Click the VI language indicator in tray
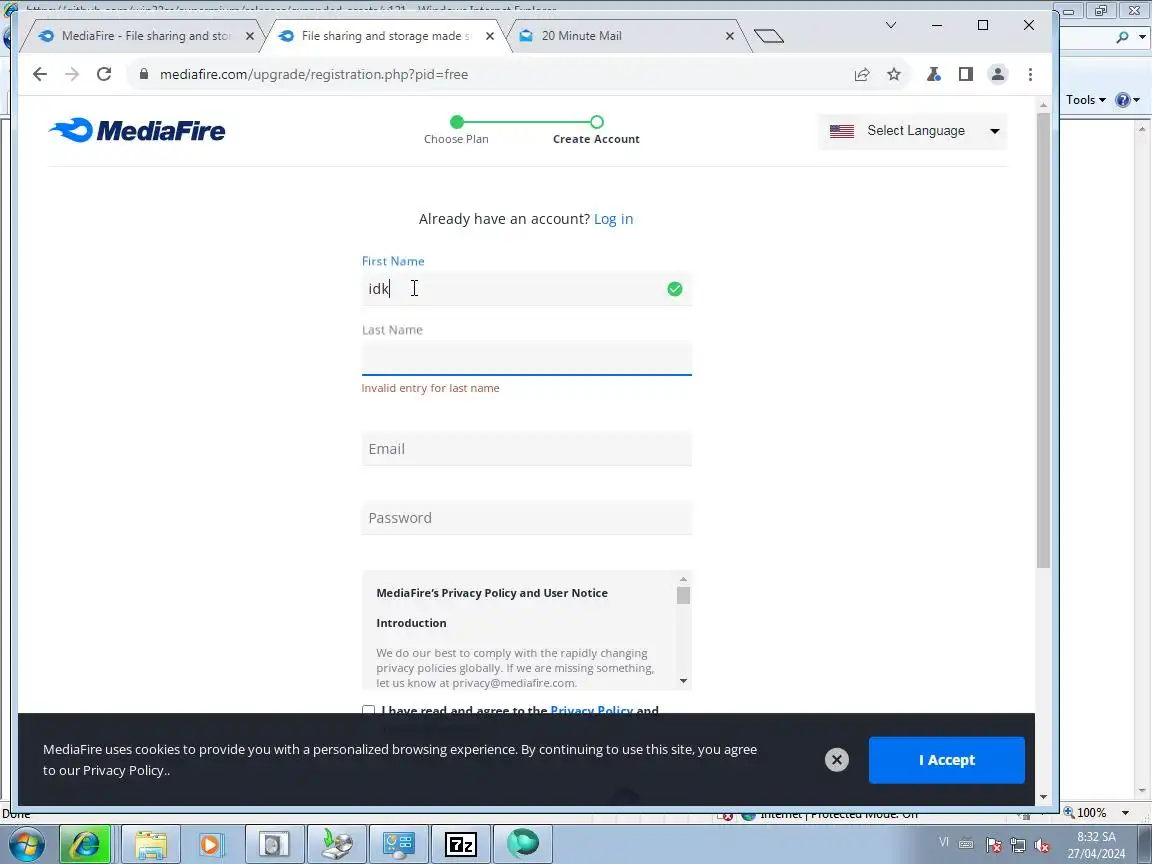The image size is (1152, 864). (x=944, y=842)
